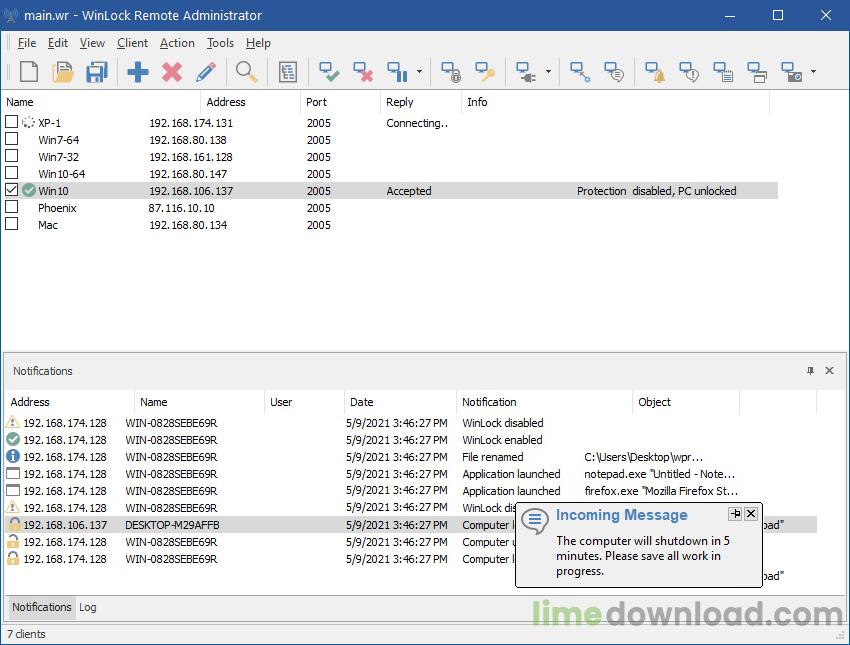Viewport: 850px width, 645px height.
Task: Click the computer with key icon
Action: coord(485,72)
